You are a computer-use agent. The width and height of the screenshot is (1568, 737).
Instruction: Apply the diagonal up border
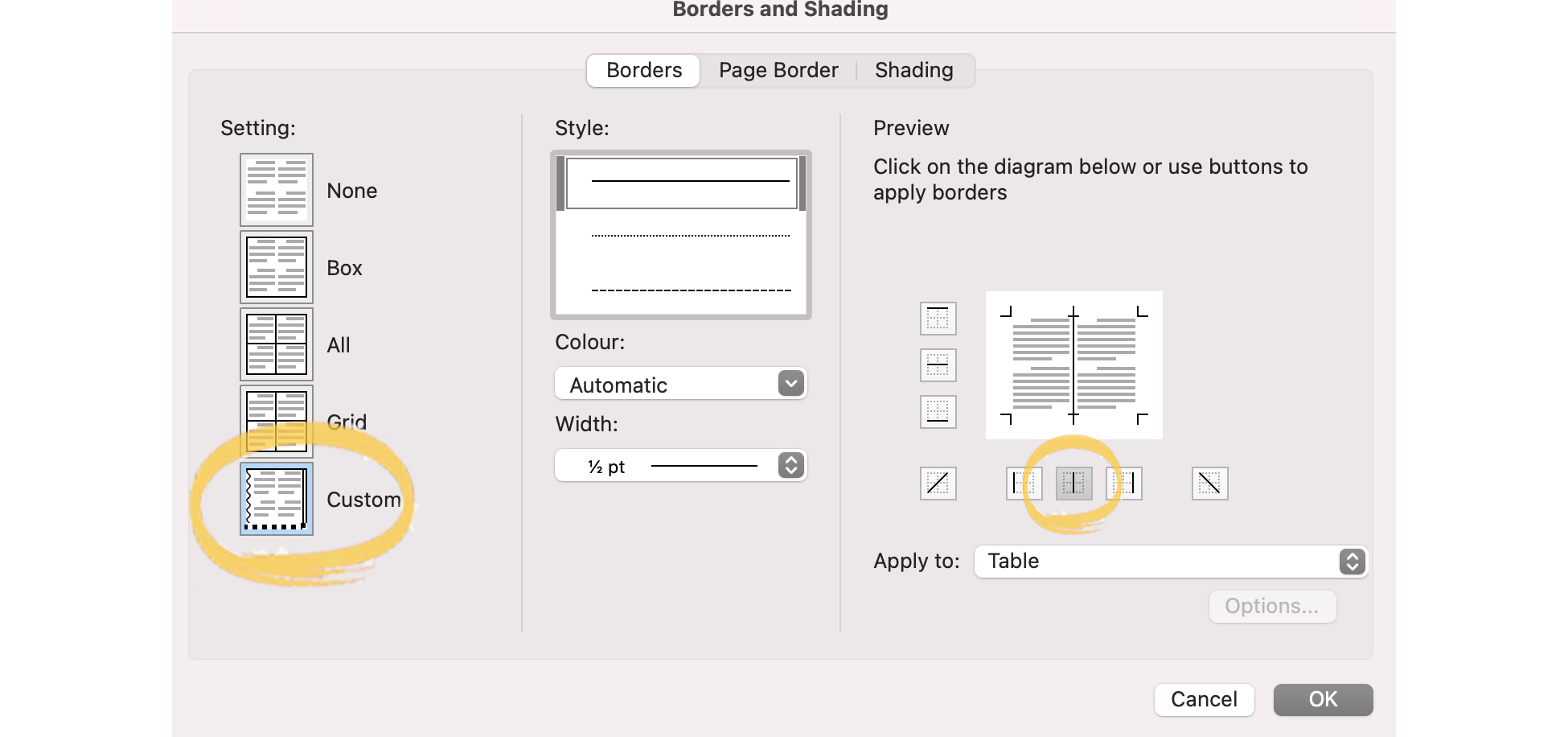[938, 483]
